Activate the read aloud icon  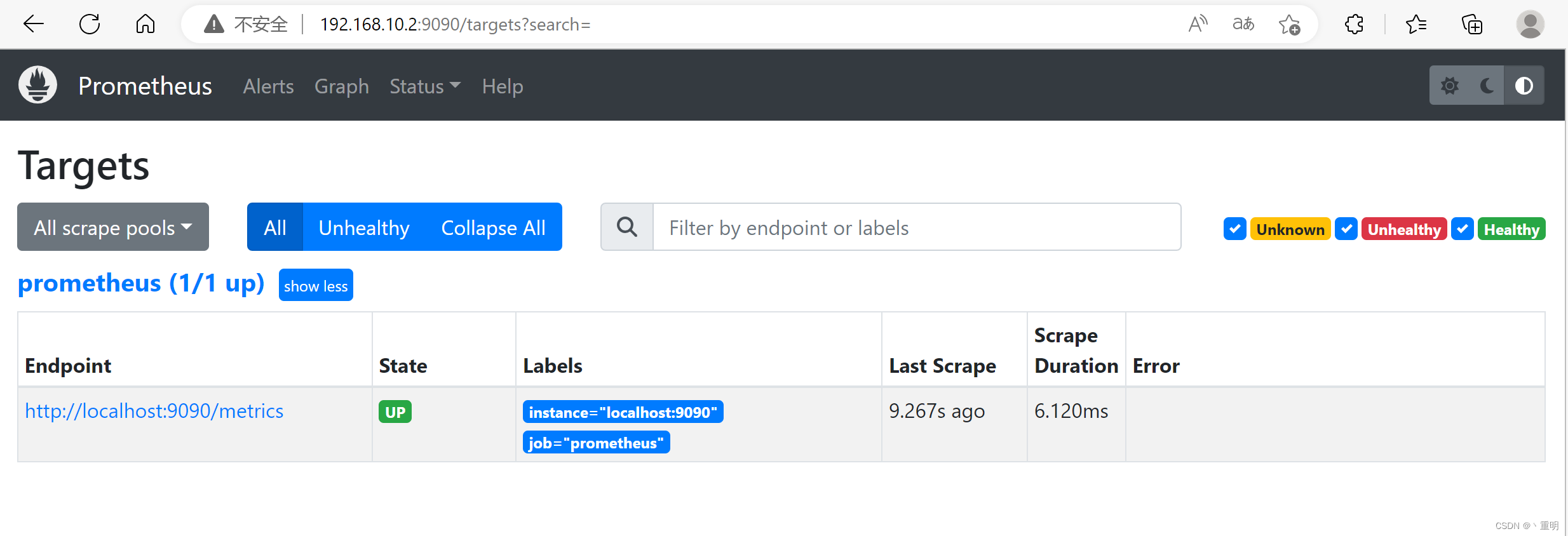click(x=1198, y=24)
